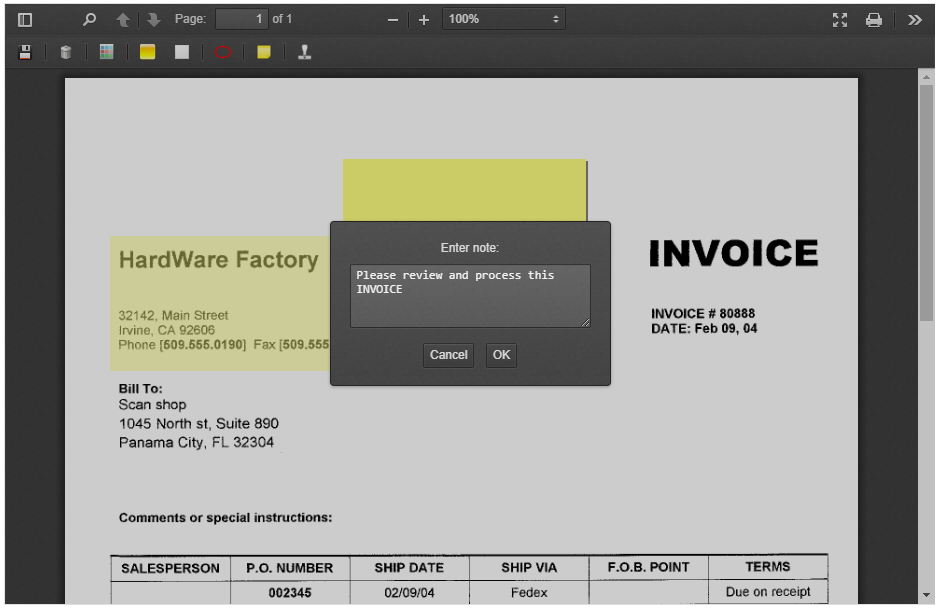Click the '002345' P.O. number cell
938x614 pixels.
click(x=290, y=593)
